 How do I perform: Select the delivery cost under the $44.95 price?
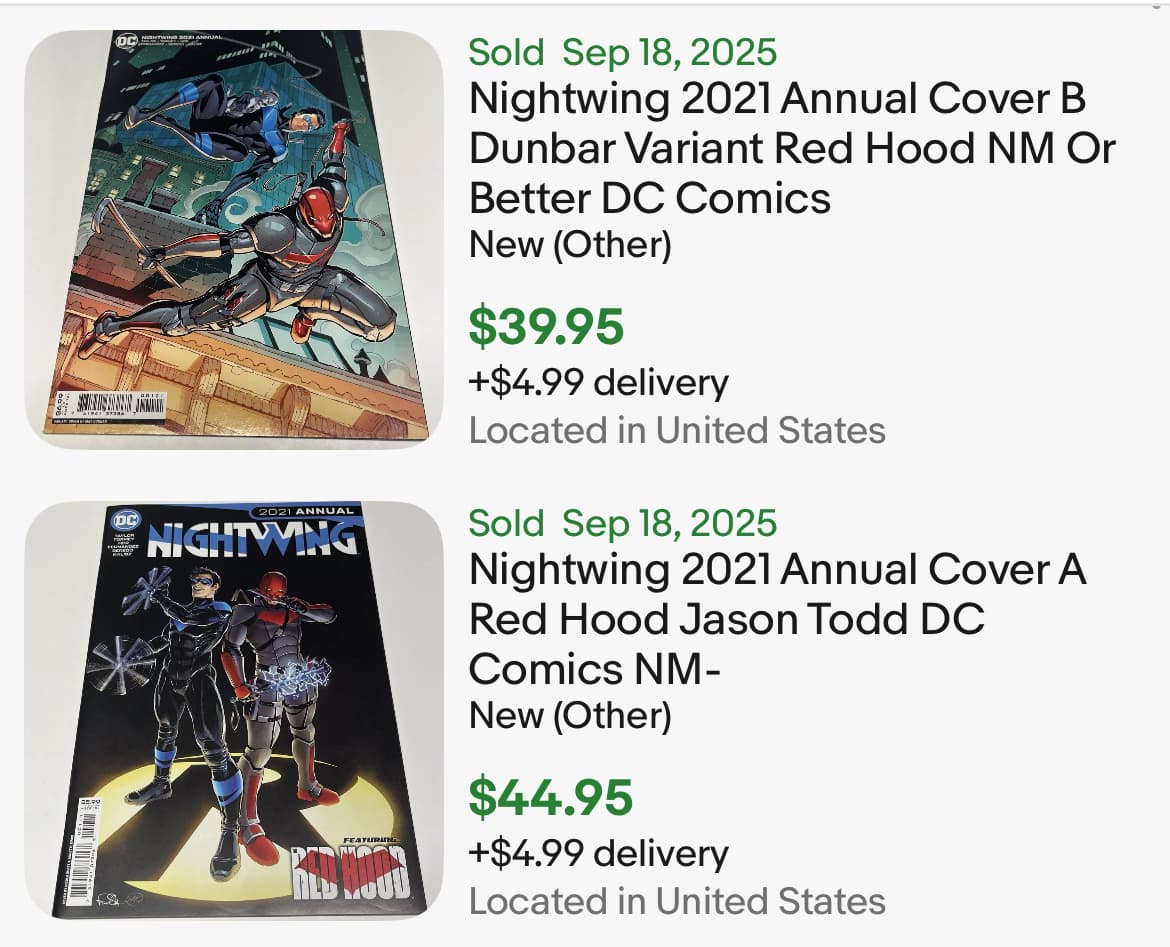(x=598, y=853)
